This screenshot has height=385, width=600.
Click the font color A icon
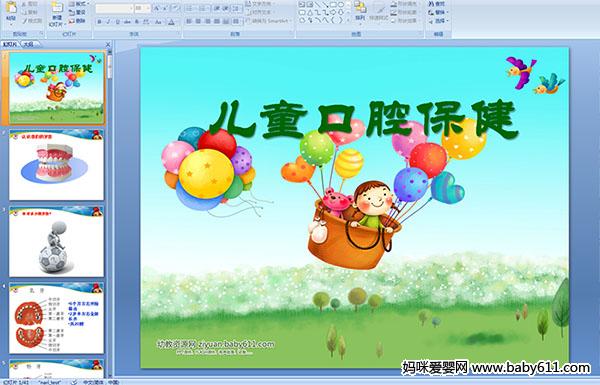(172, 22)
